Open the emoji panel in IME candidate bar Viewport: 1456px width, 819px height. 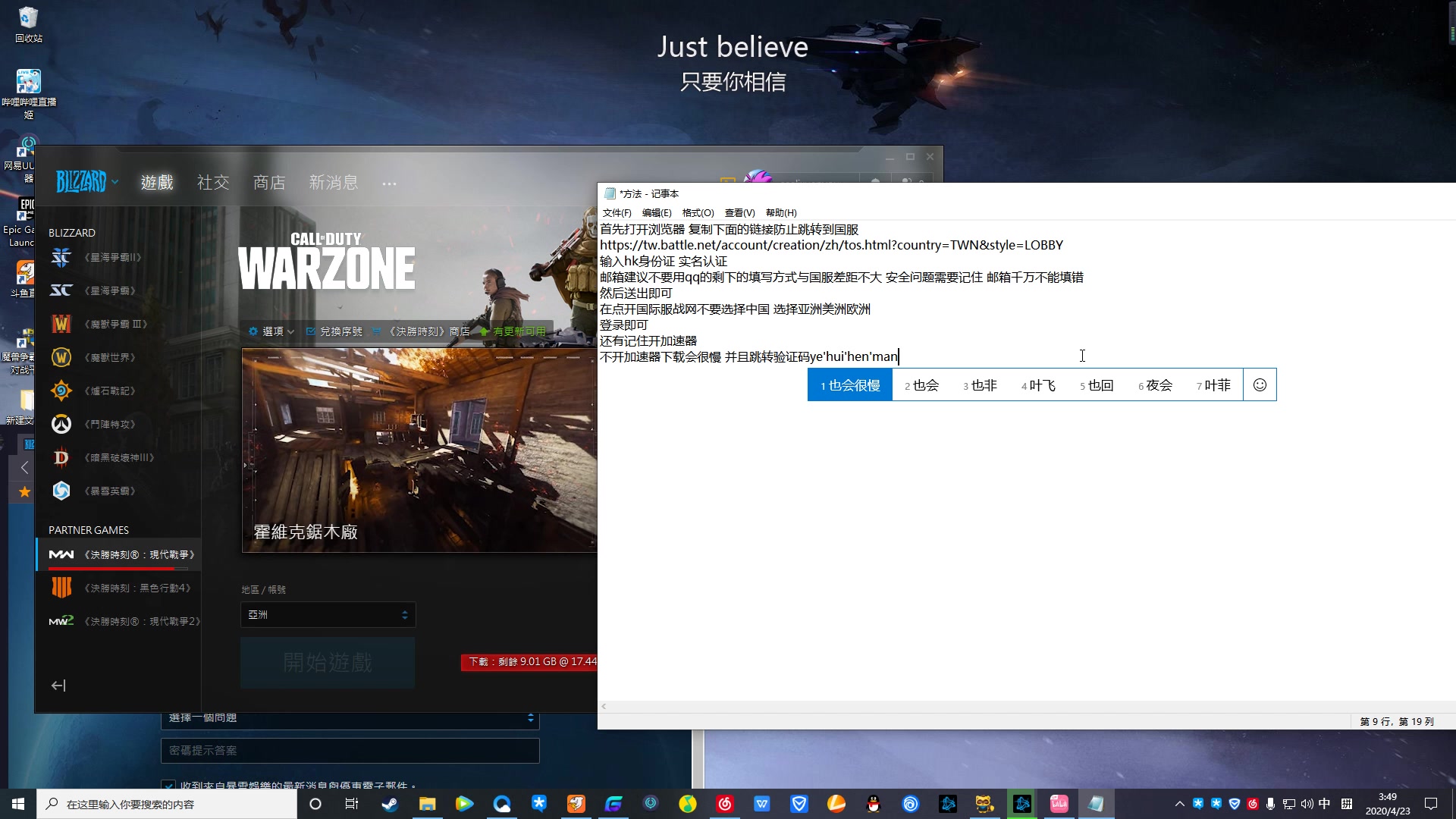1260,385
